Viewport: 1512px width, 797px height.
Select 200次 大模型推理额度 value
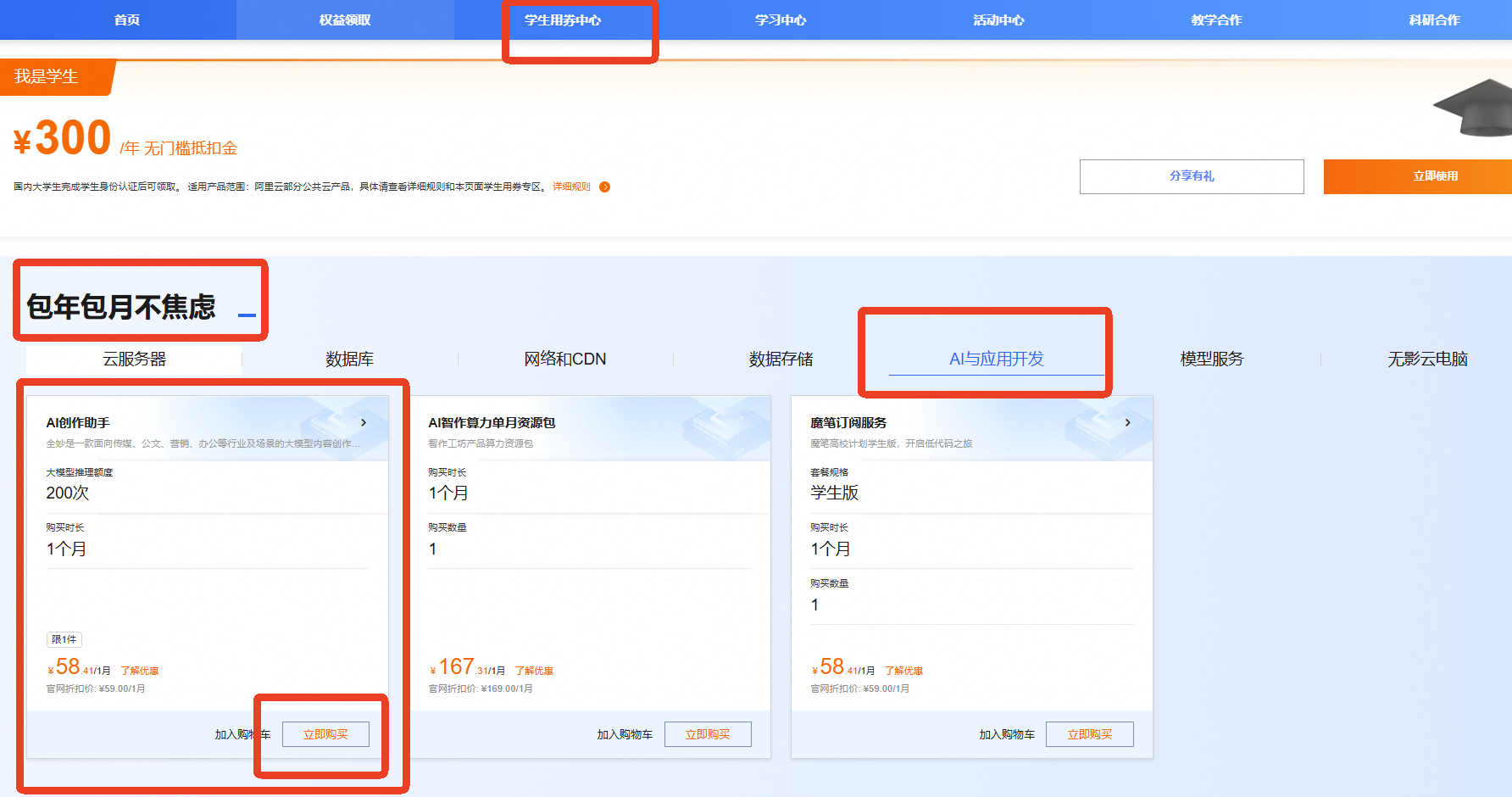(x=68, y=493)
